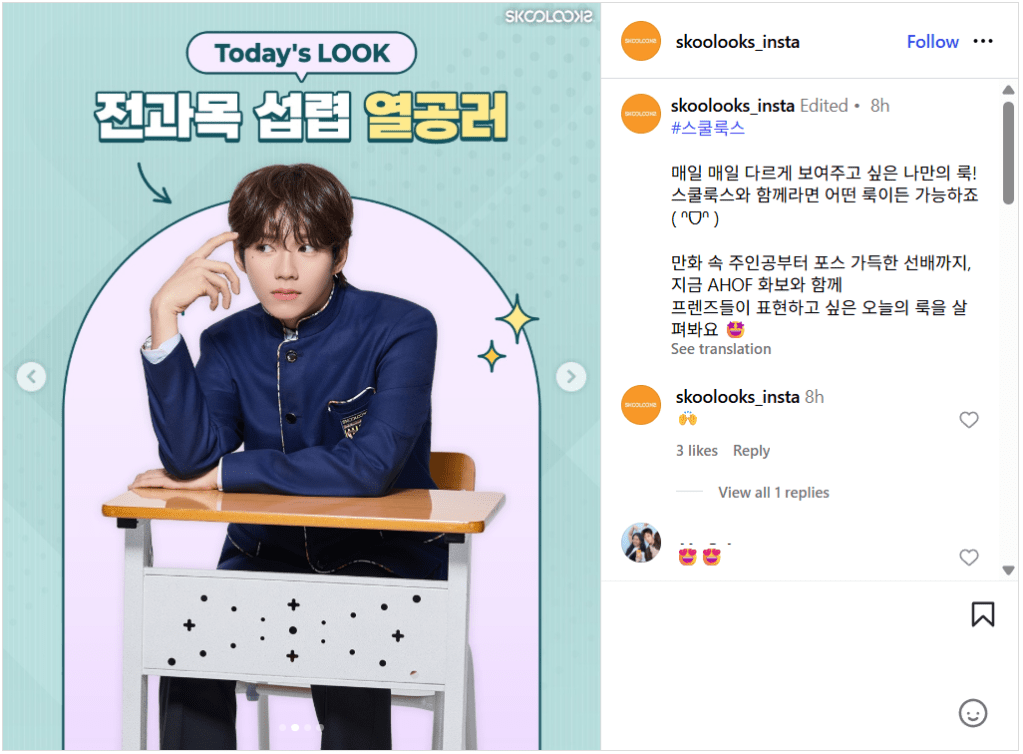This screenshot has height=754, width=1023.
Task: Open skoolooks_insta username in post header
Action: click(739, 42)
